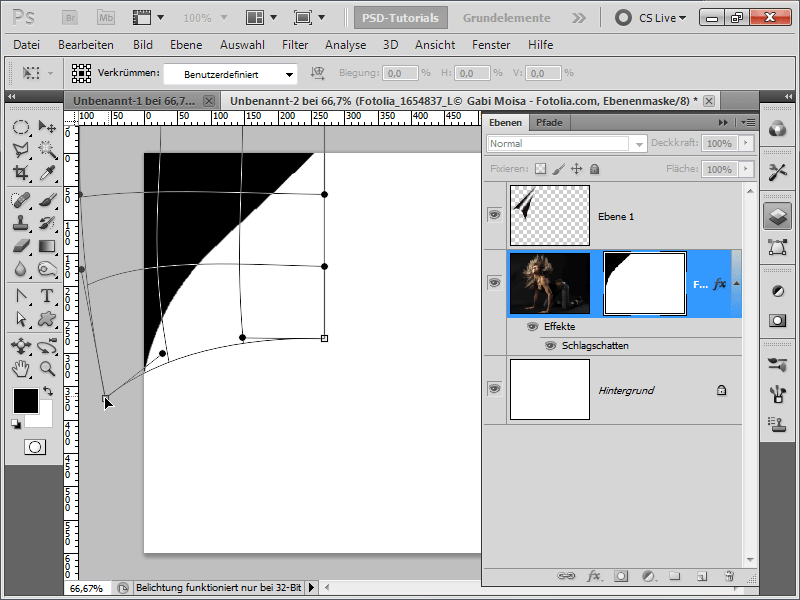
Task: Open the layers panel flyout menu
Action: coord(747,122)
